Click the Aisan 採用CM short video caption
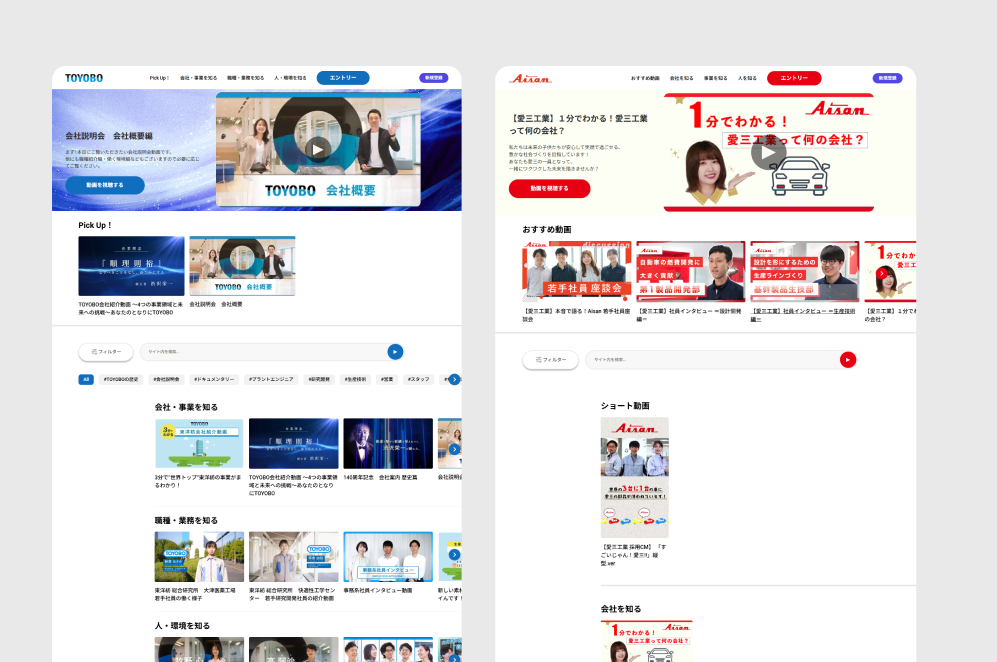Image resolution: width=997 pixels, height=662 pixels. [633, 555]
